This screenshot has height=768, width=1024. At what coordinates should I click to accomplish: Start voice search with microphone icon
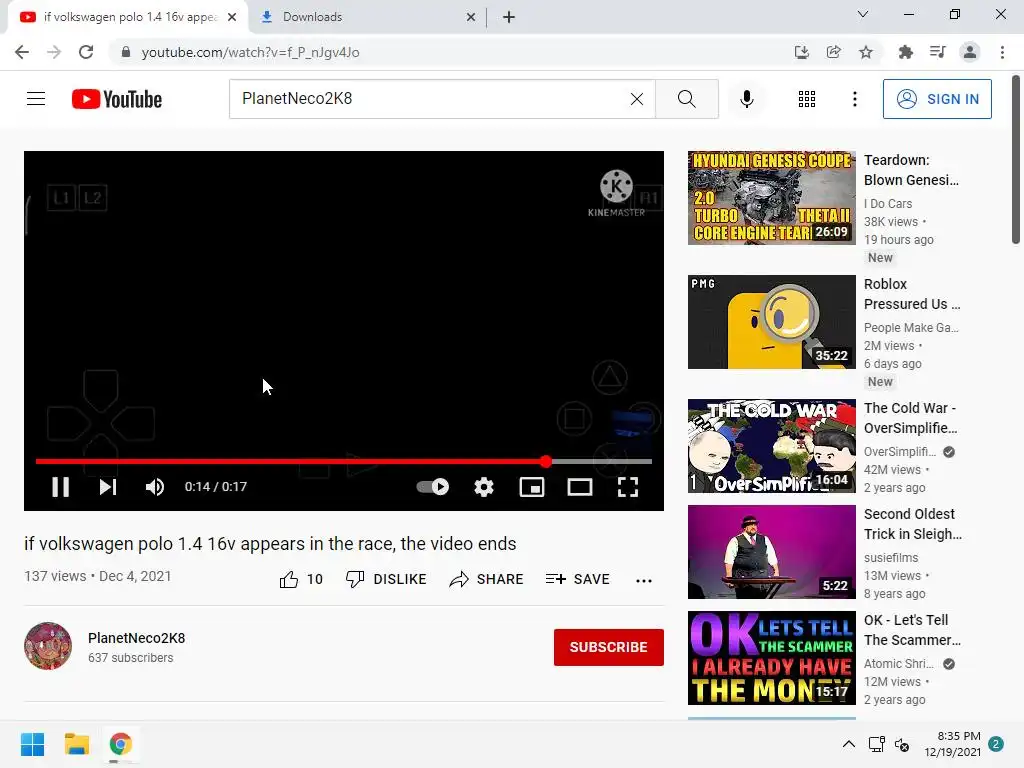click(746, 99)
